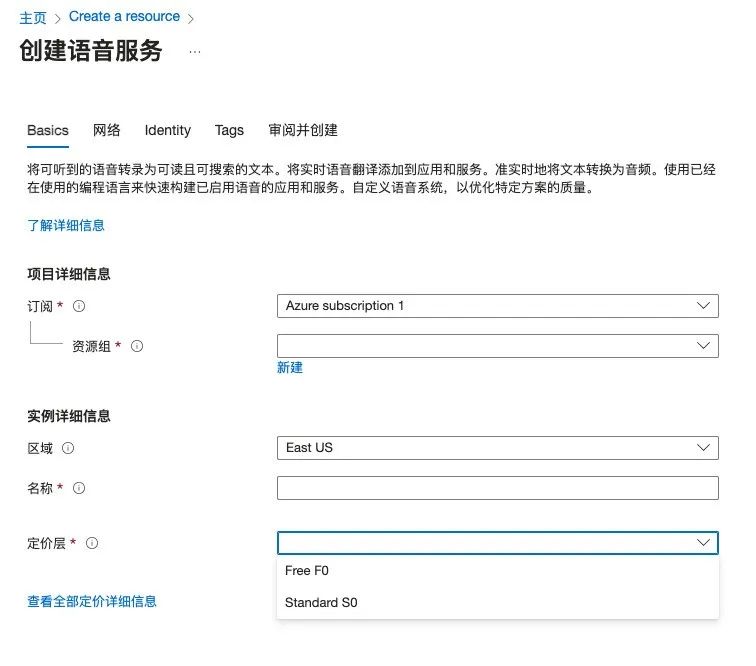
Task: Open the Identity tab
Action: pyautogui.click(x=168, y=131)
